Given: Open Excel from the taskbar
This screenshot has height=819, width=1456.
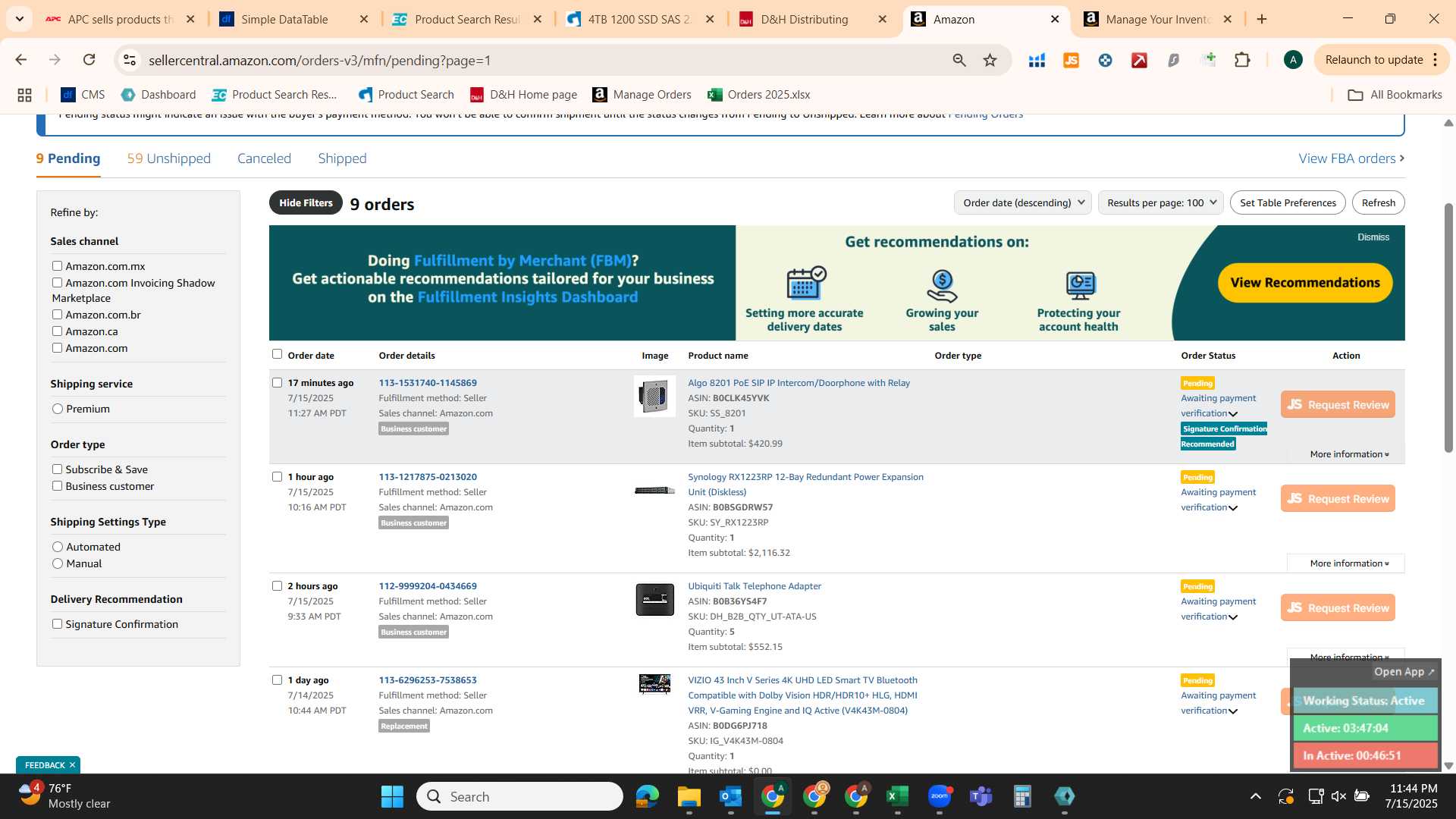Looking at the screenshot, I should tap(897, 796).
